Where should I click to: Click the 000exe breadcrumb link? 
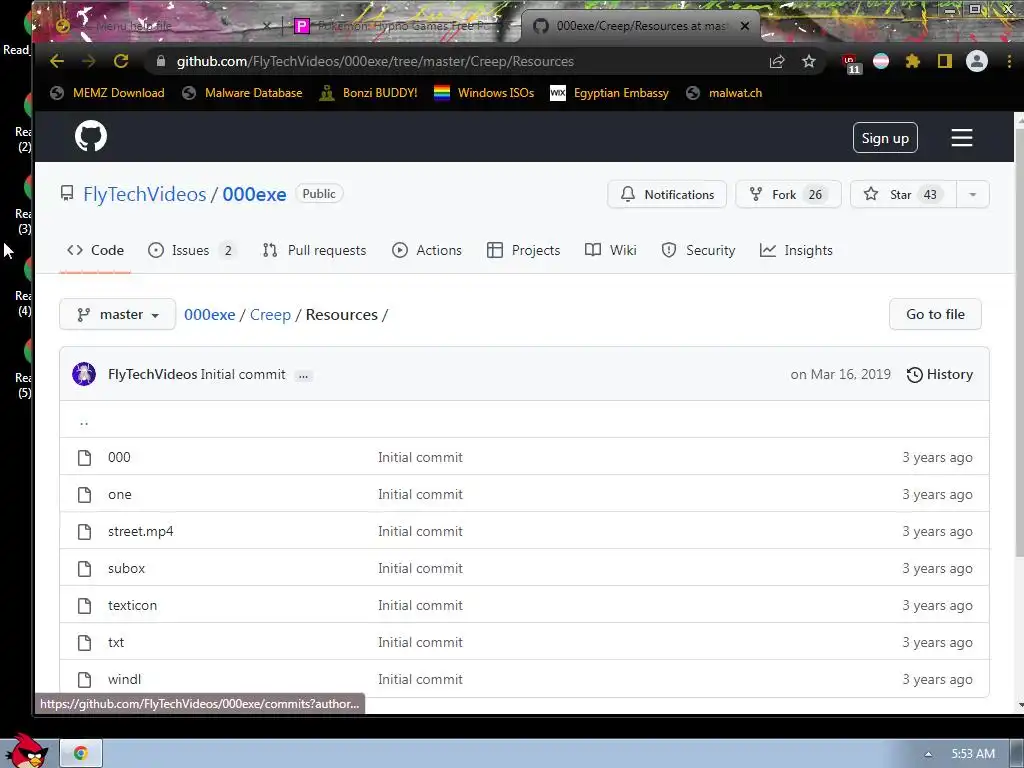pos(210,315)
